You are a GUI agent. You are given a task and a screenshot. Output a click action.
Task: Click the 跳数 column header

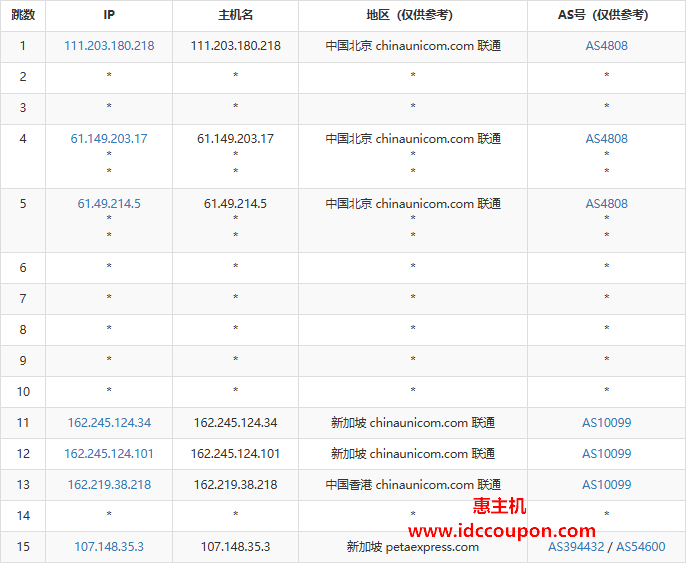(x=23, y=15)
